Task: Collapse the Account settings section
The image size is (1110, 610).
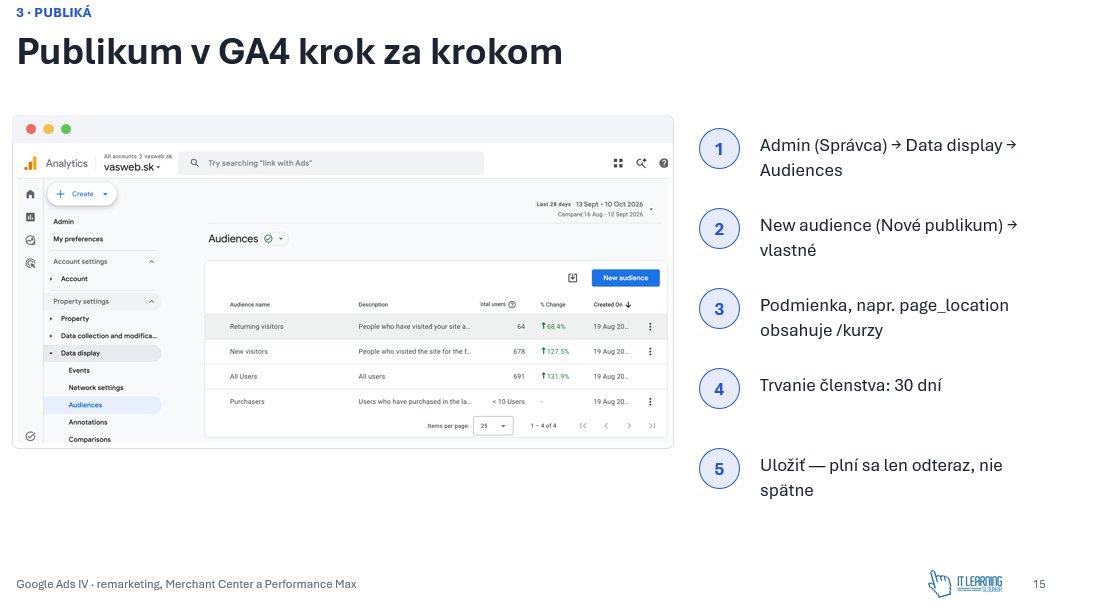Action: click(151, 262)
